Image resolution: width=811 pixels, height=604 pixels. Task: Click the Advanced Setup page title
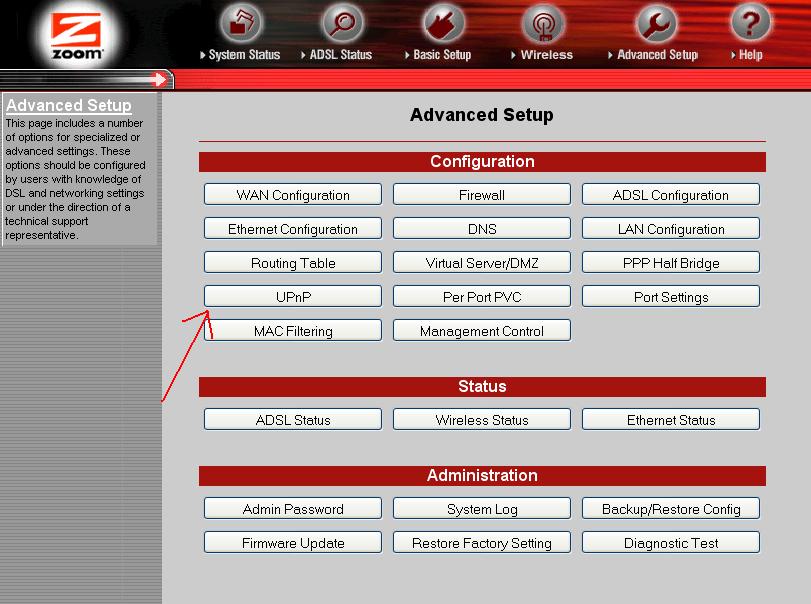pyautogui.click(x=482, y=115)
